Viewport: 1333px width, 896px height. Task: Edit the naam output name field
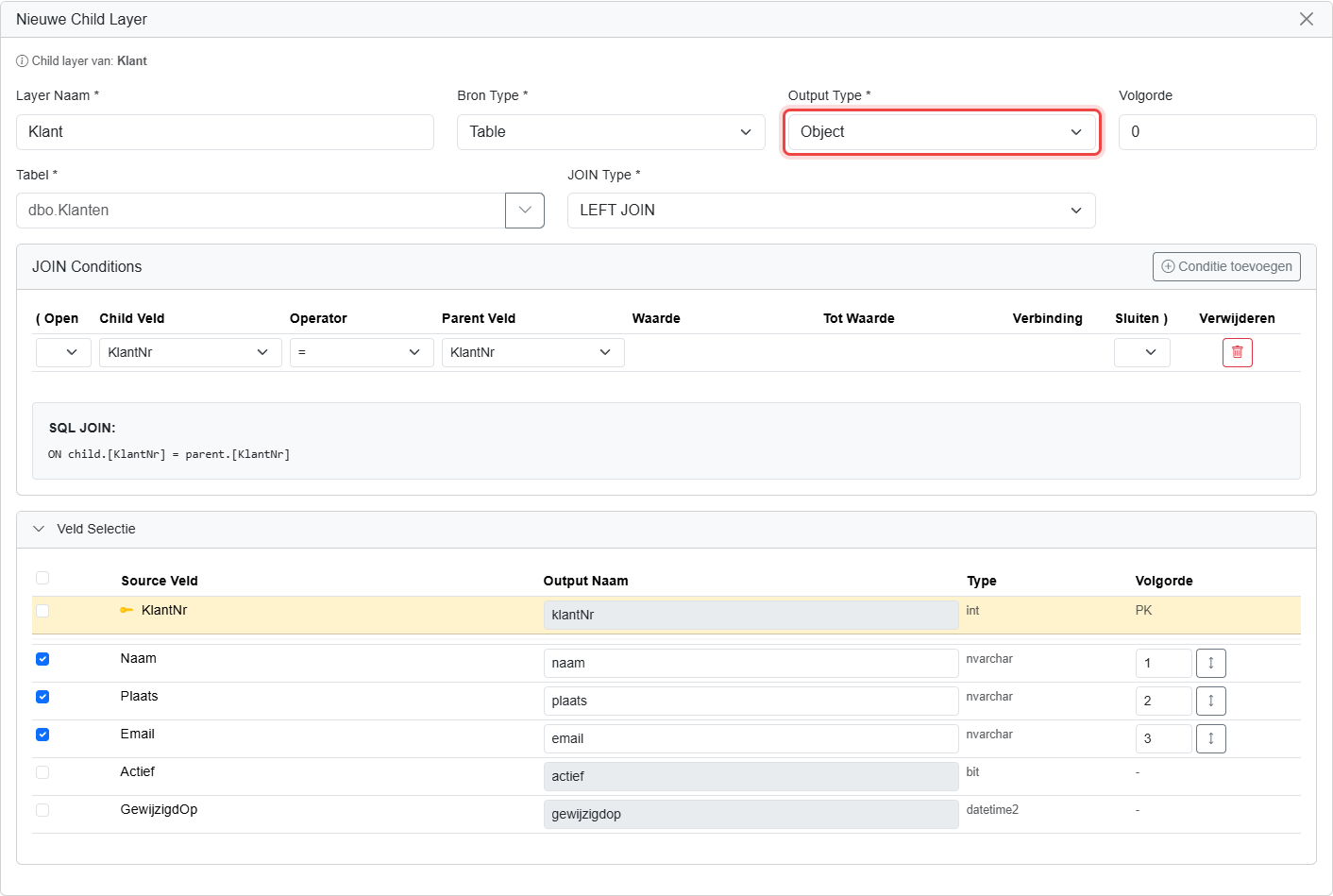[751, 663]
